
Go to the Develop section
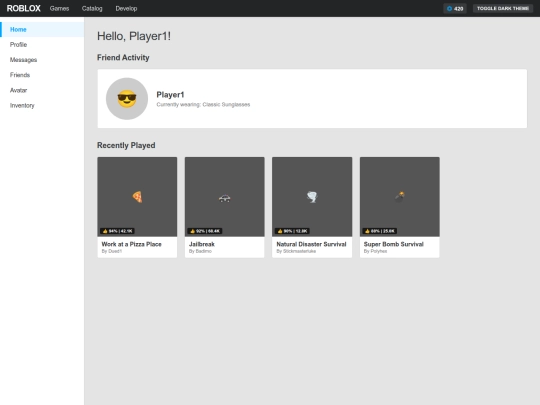tap(126, 8)
